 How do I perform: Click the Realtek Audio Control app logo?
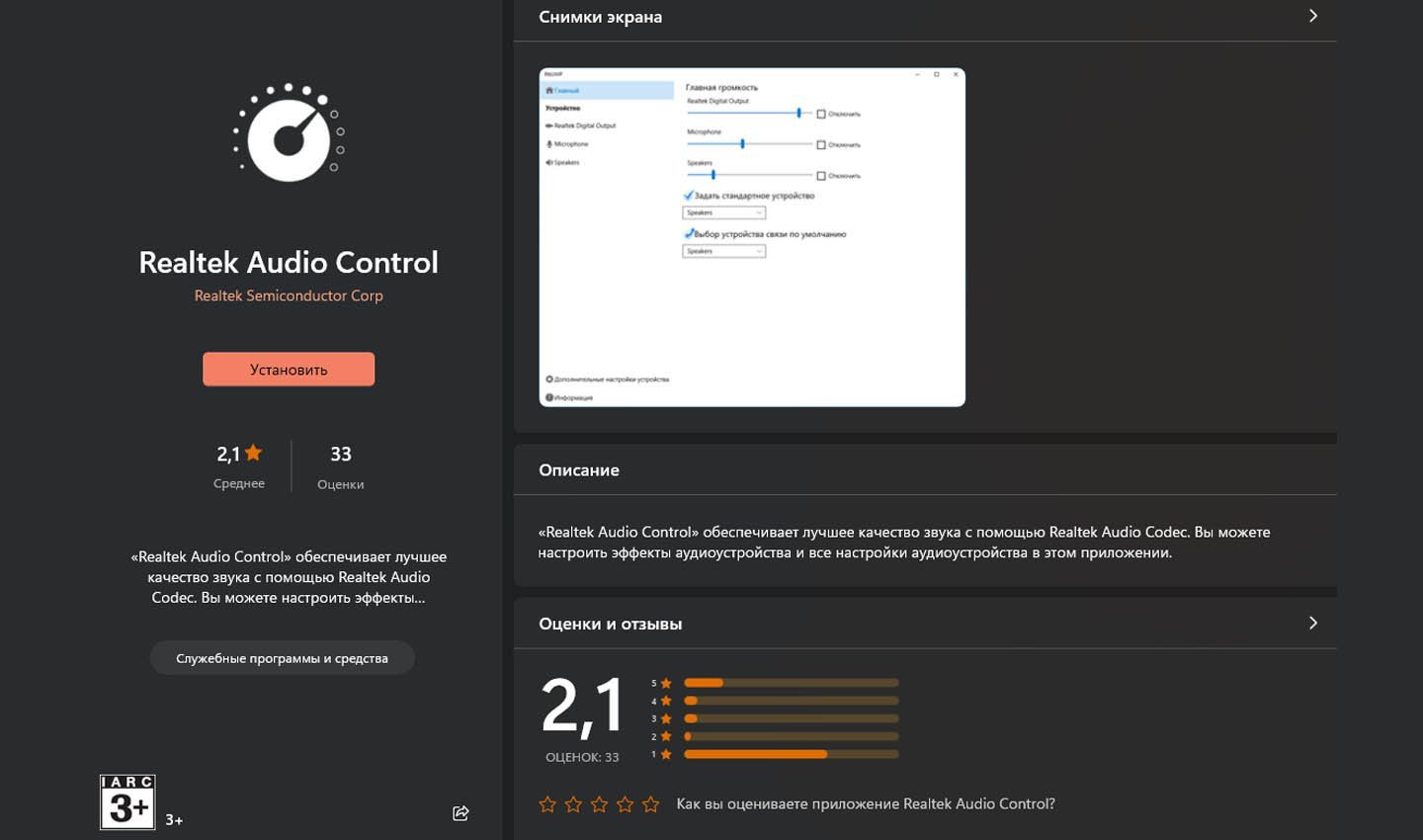coord(289,132)
